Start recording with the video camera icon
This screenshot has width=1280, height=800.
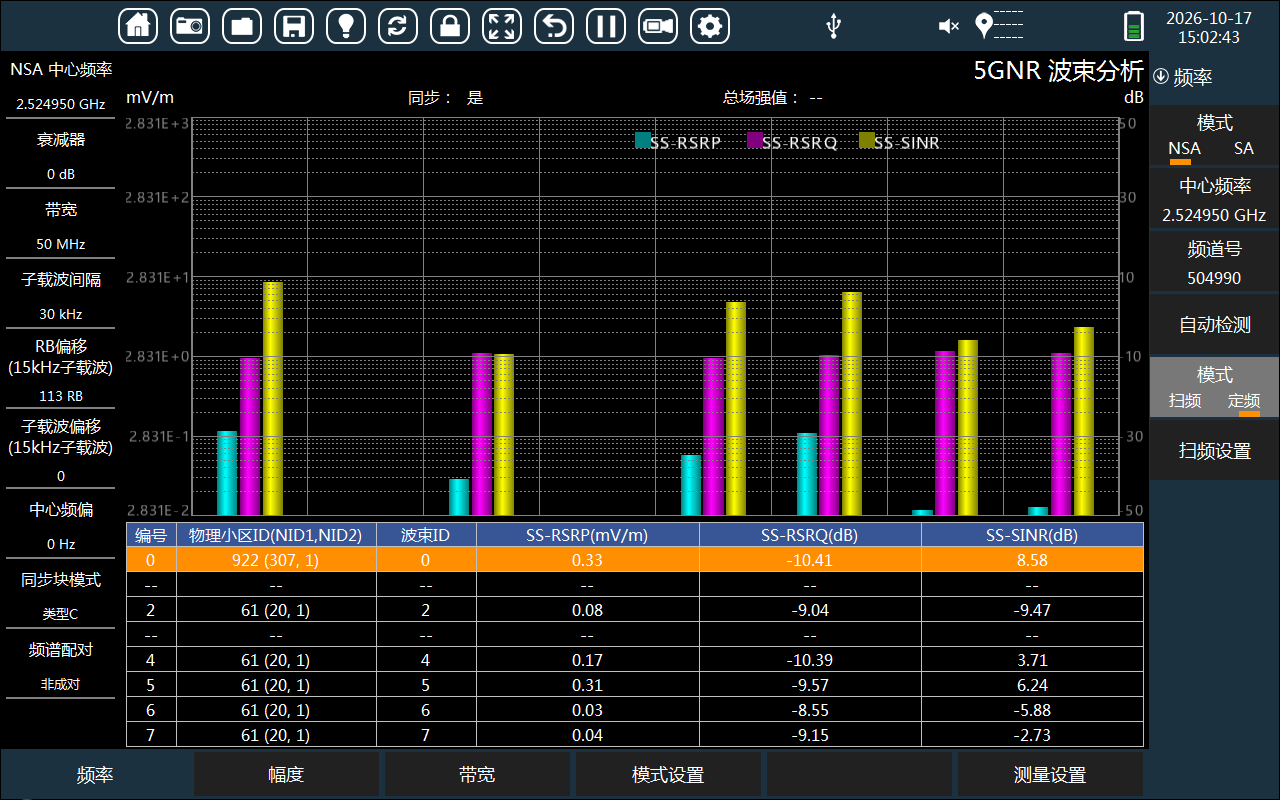point(658,26)
